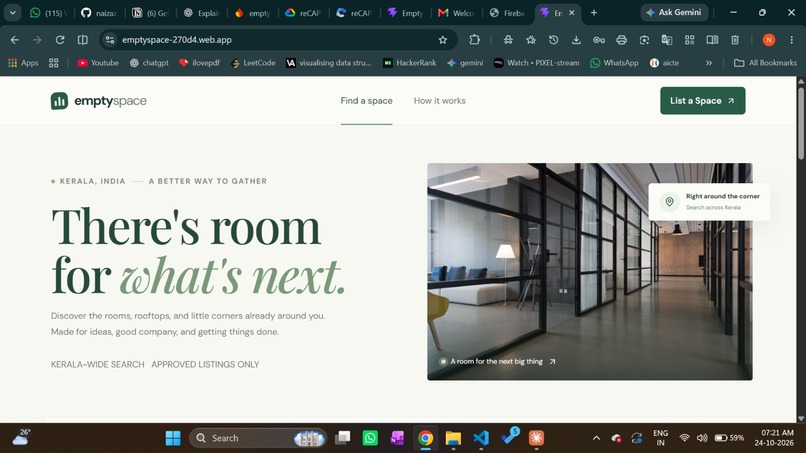Open the How it works nav link
This screenshot has height=453, width=806.
coord(439,101)
